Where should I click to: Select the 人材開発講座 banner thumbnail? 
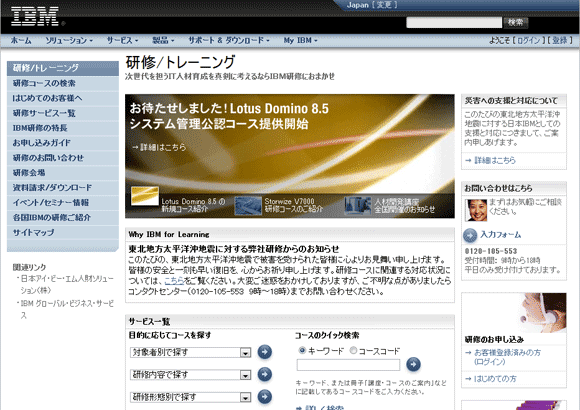pyautogui.click(x=358, y=206)
